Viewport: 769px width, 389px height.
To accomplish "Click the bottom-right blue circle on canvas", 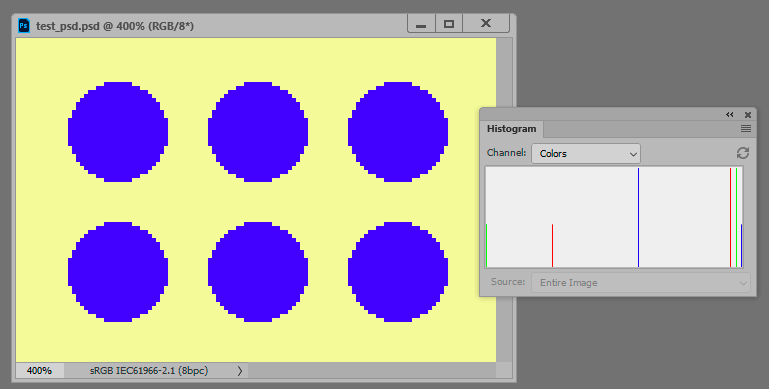I will tap(398, 272).
